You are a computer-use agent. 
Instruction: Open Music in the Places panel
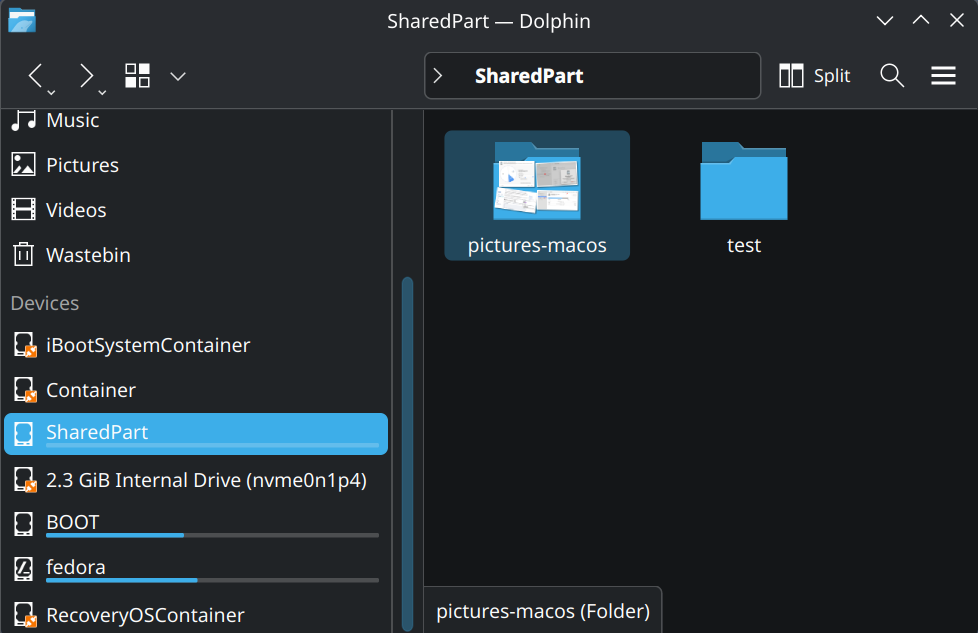point(196,120)
